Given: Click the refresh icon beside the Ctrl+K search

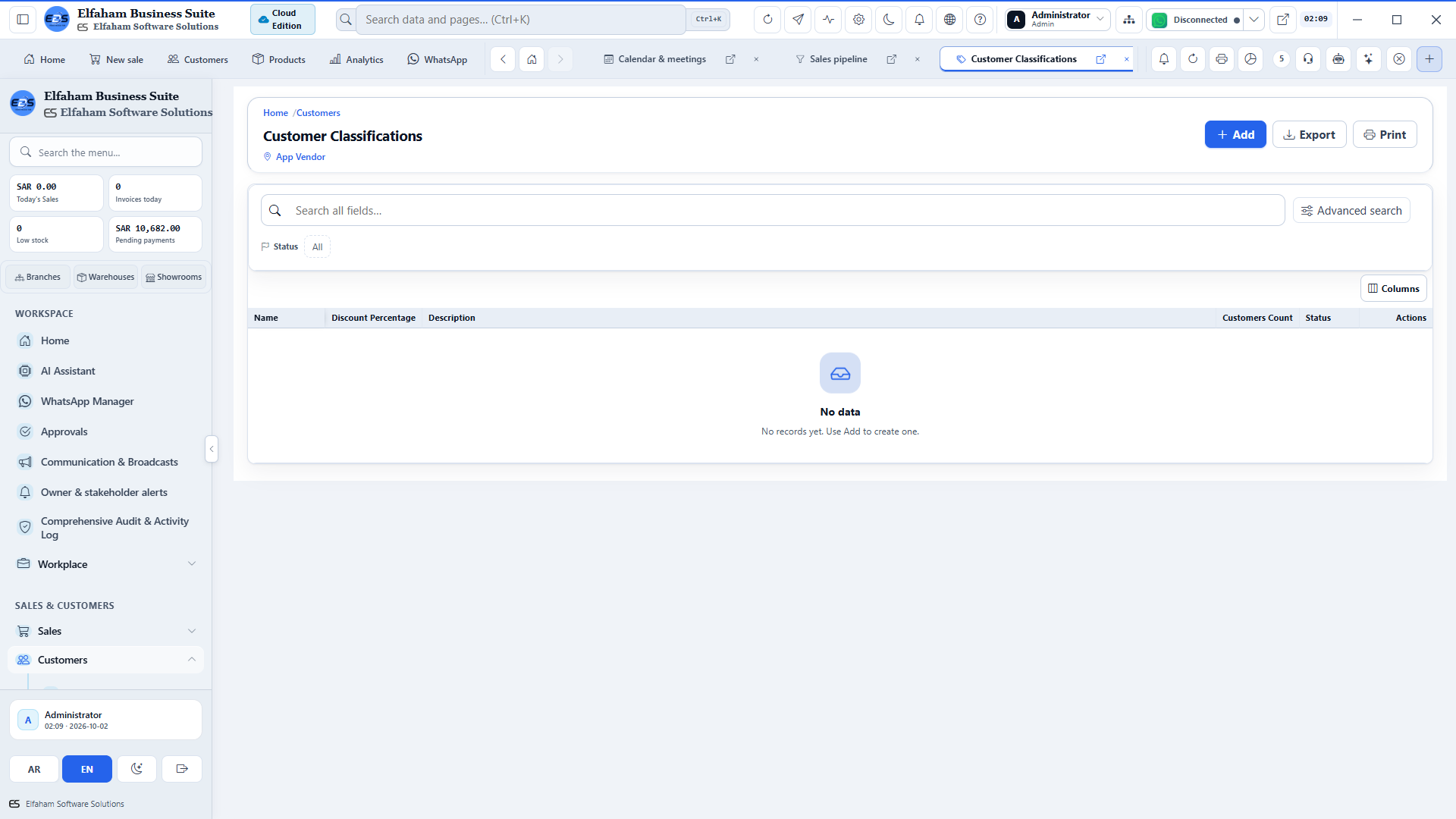Looking at the screenshot, I should (767, 20).
